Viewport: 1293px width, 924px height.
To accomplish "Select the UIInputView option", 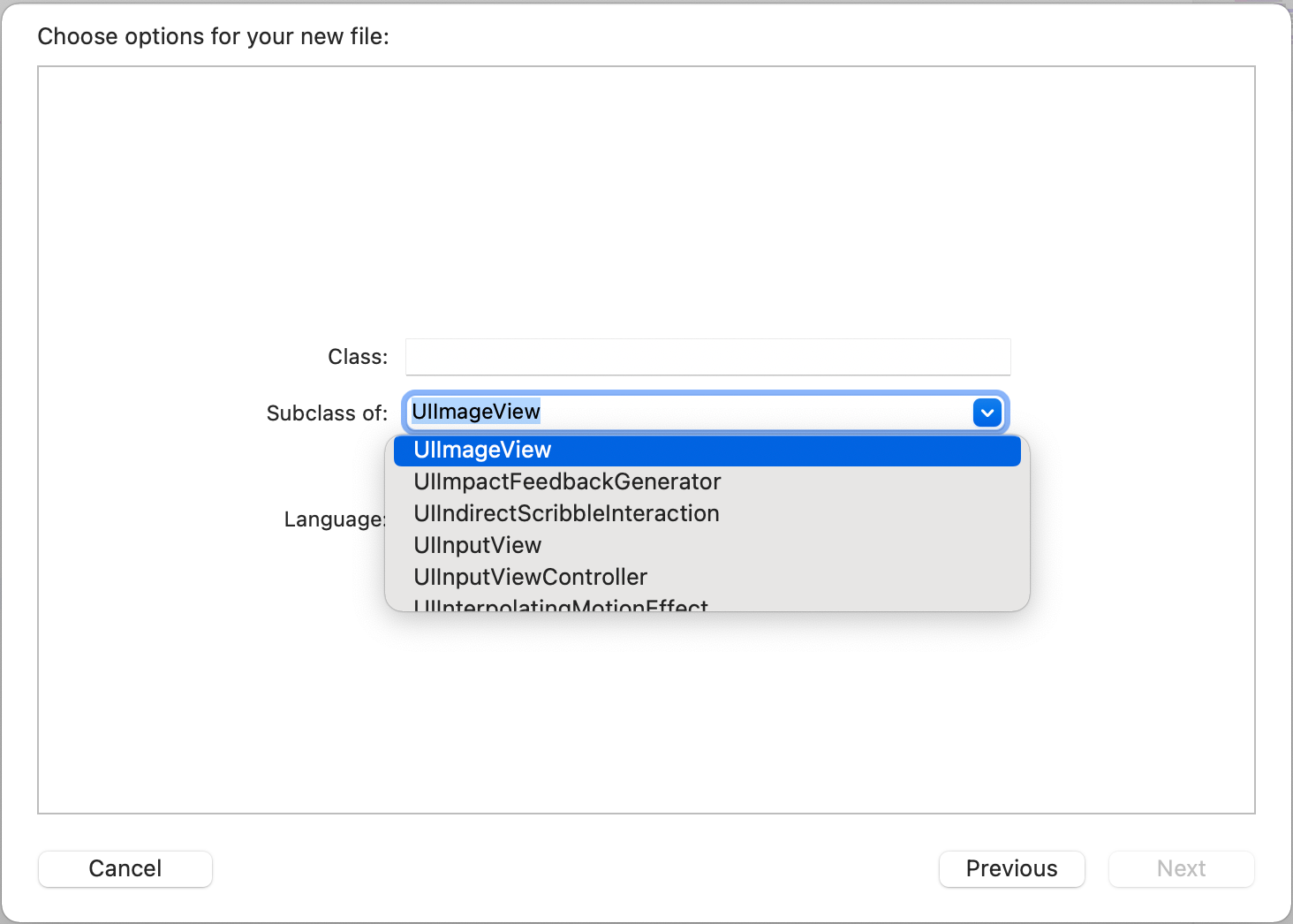I will (477, 546).
